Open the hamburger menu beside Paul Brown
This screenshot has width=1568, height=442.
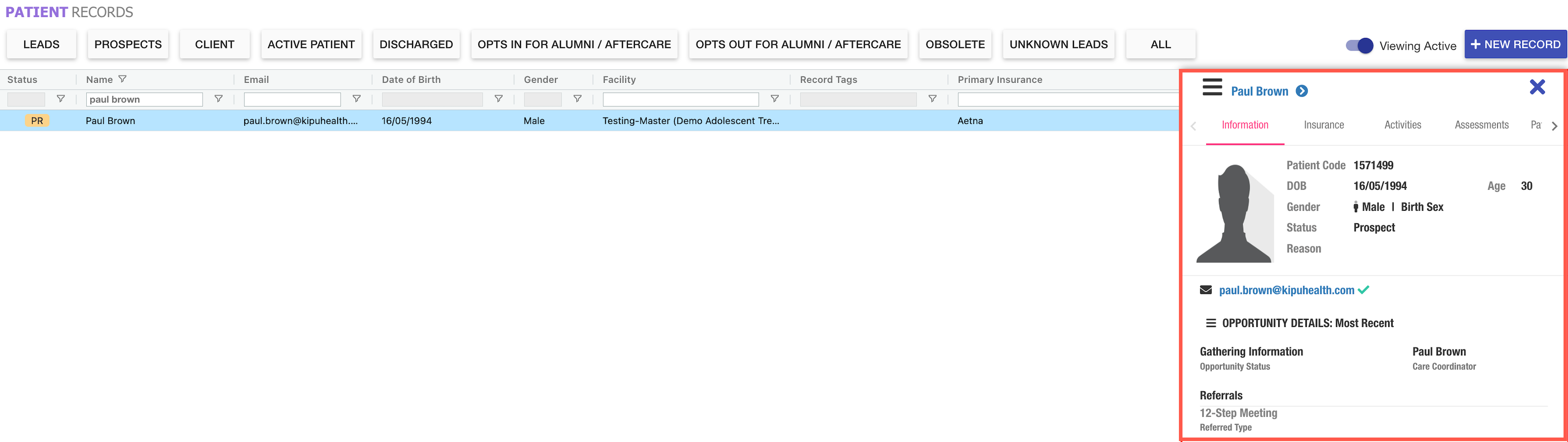1211,87
